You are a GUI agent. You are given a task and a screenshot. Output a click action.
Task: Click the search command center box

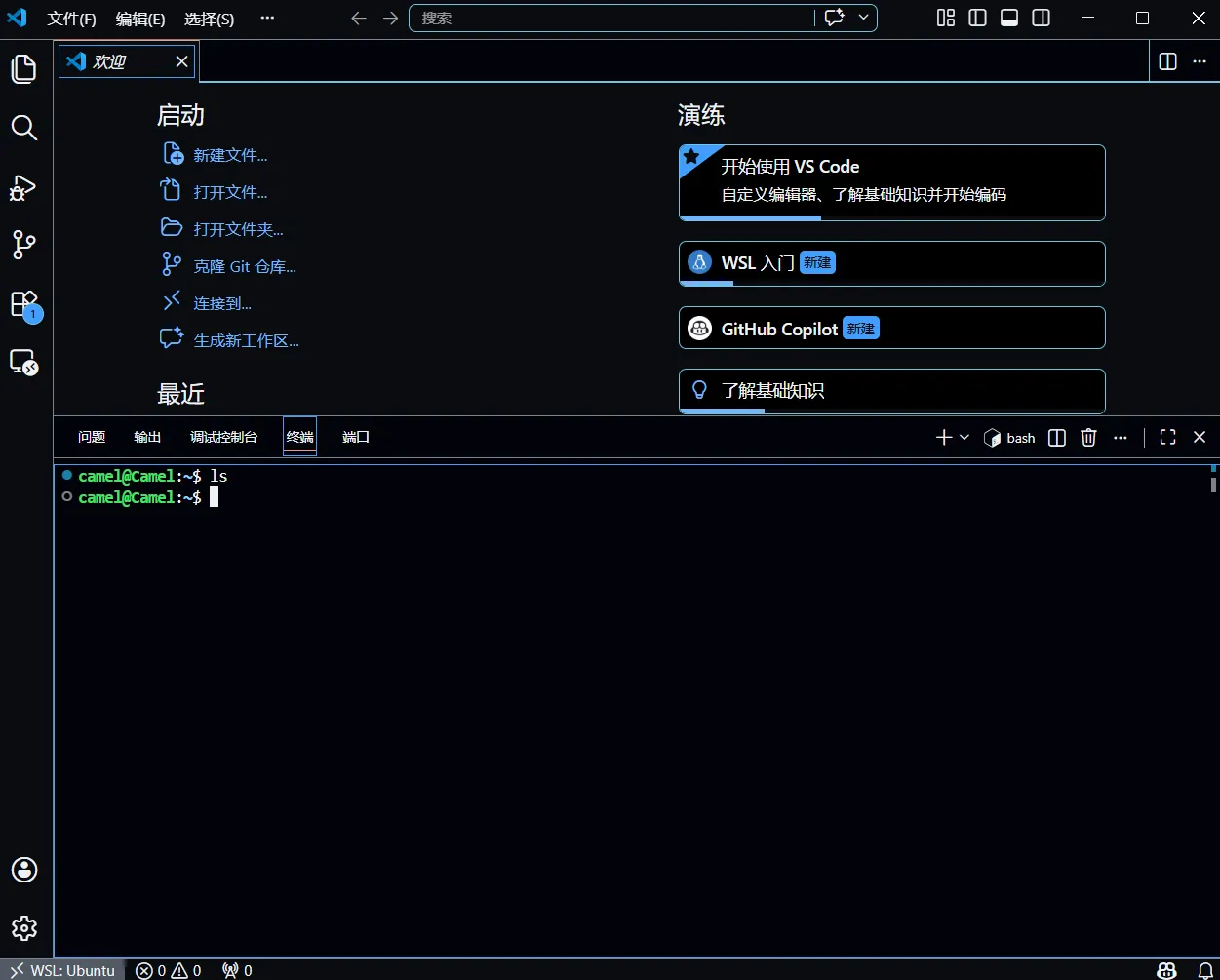[611, 18]
